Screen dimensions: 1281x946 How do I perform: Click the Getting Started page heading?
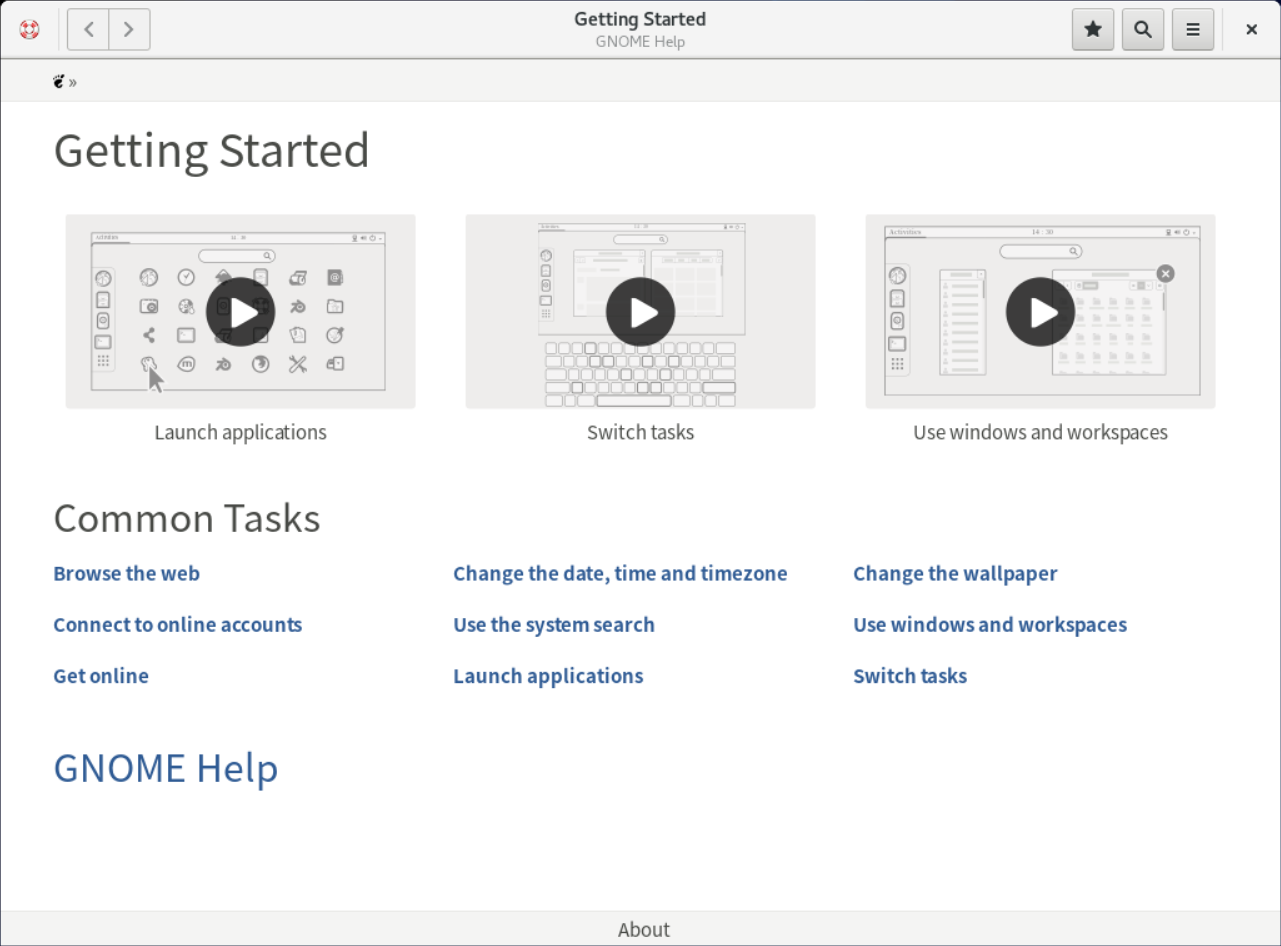(x=212, y=151)
